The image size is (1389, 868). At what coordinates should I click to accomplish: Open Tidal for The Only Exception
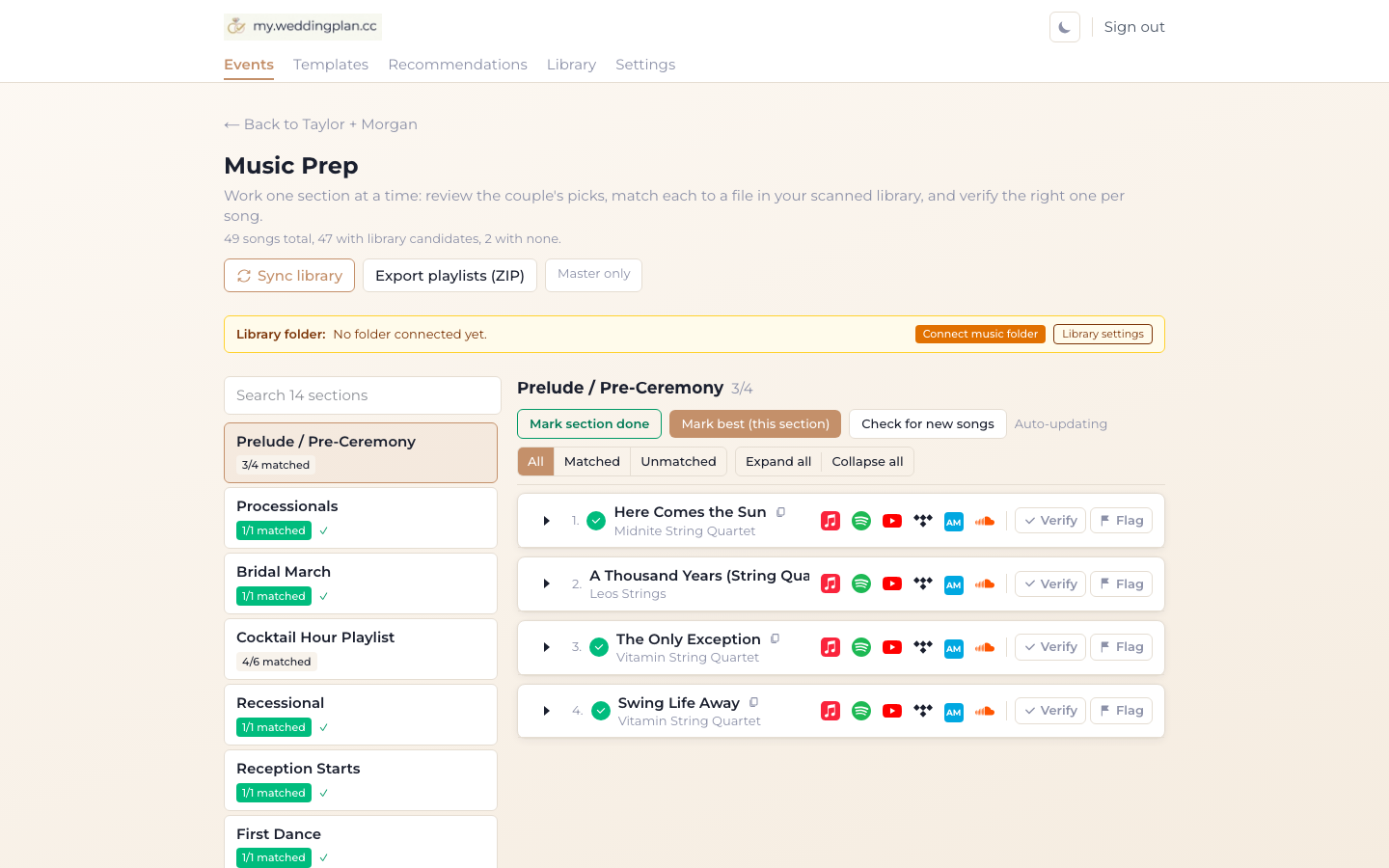[923, 647]
